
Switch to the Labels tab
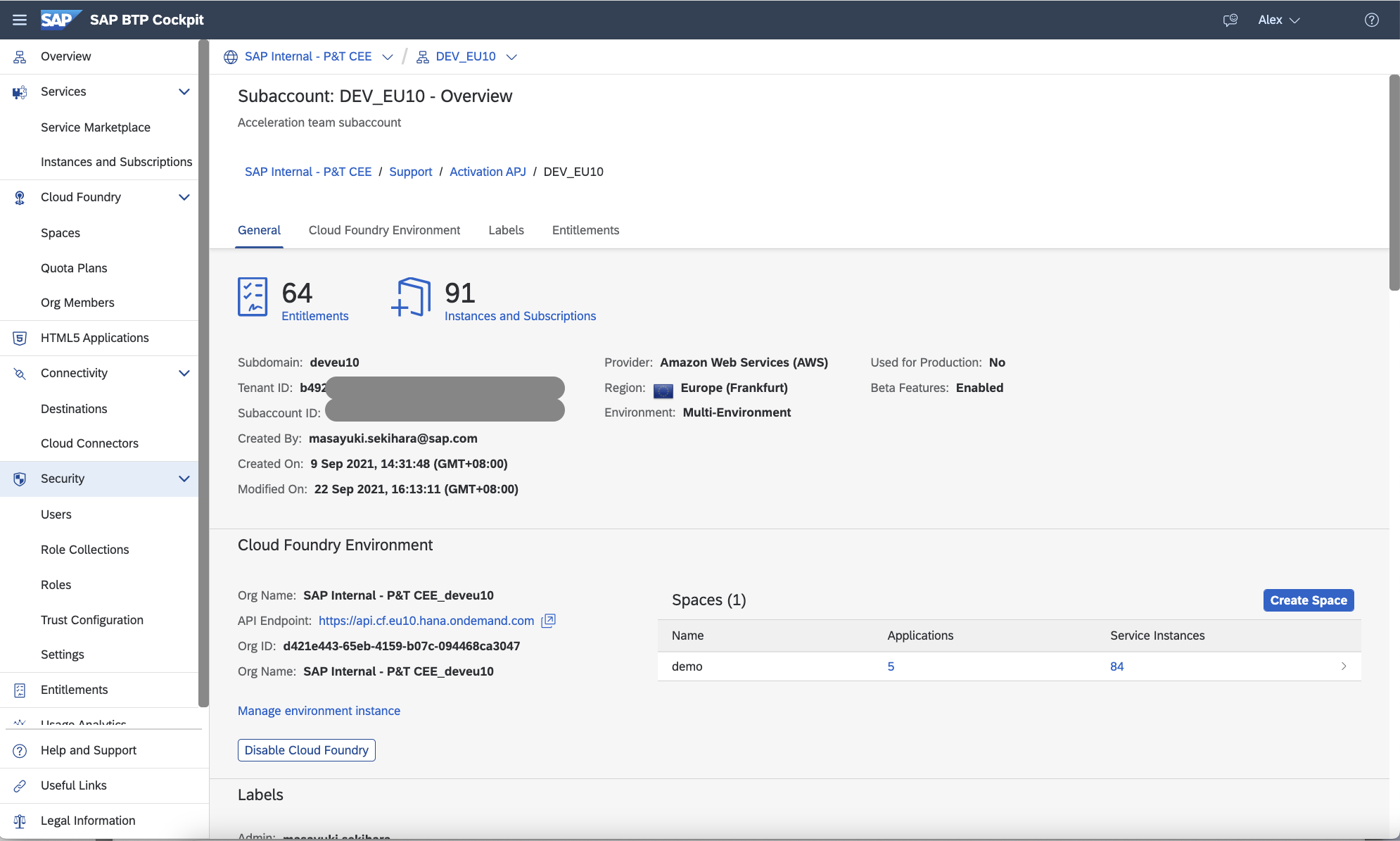(506, 230)
